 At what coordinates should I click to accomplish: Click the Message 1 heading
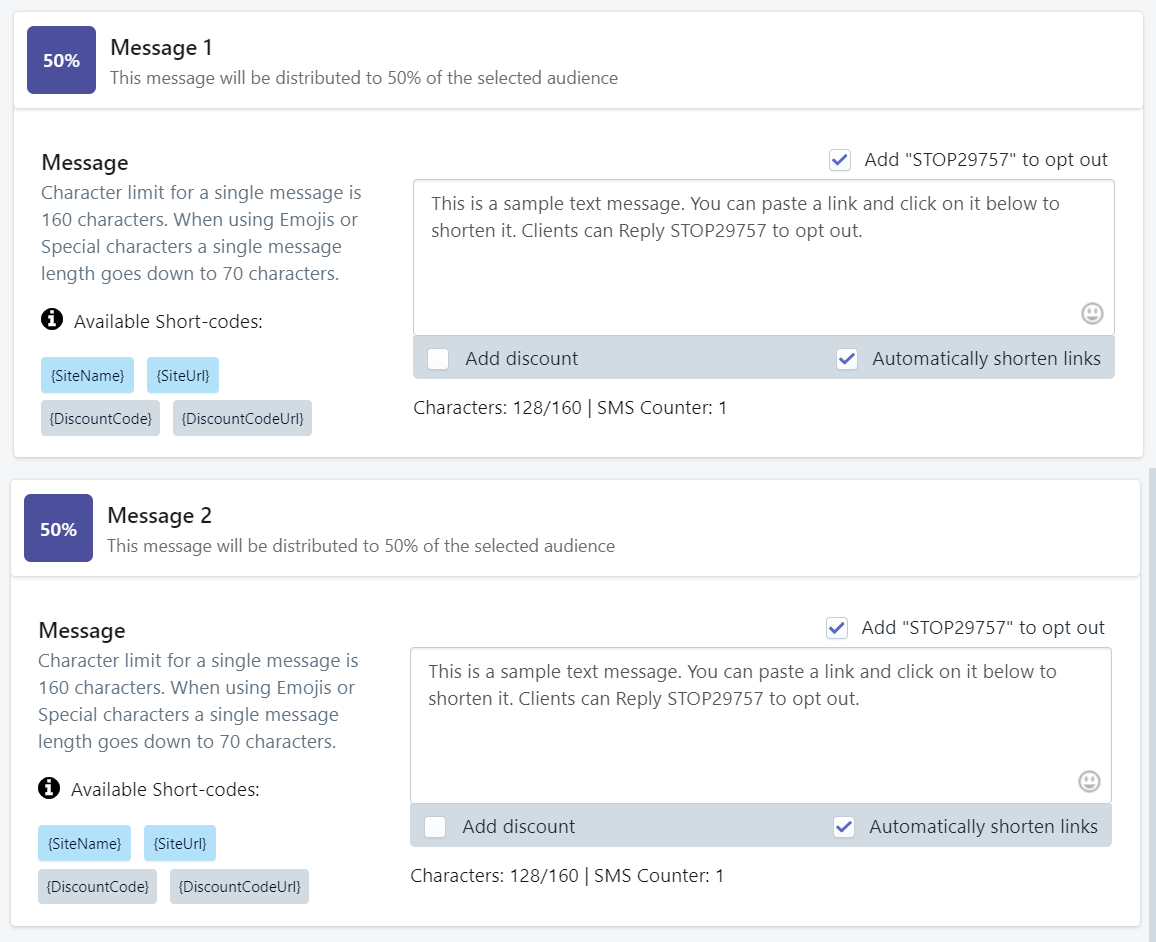tap(161, 48)
